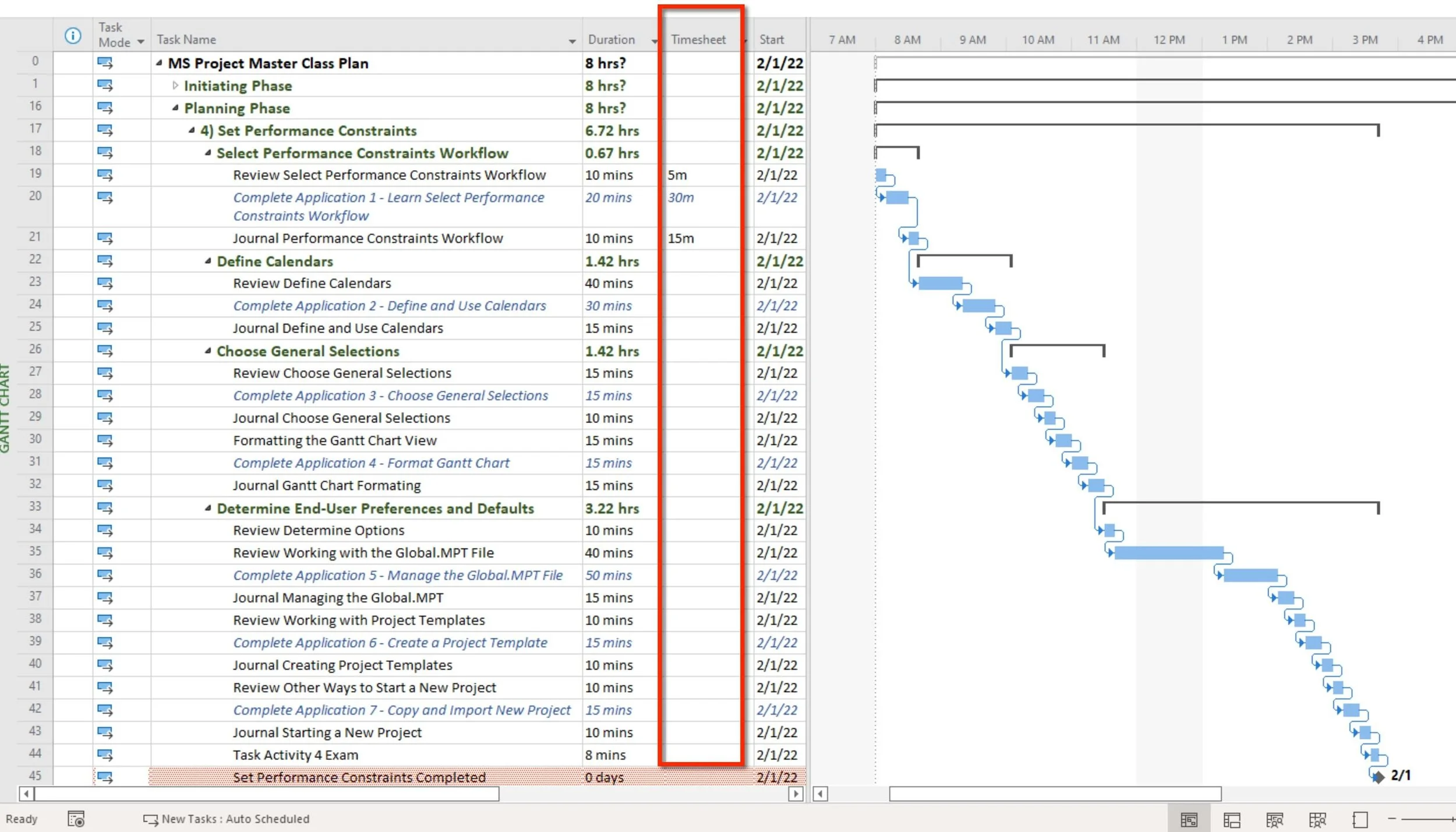Open the Task Name column filter dropdown
This screenshot has width=1456, height=832.
(572, 41)
